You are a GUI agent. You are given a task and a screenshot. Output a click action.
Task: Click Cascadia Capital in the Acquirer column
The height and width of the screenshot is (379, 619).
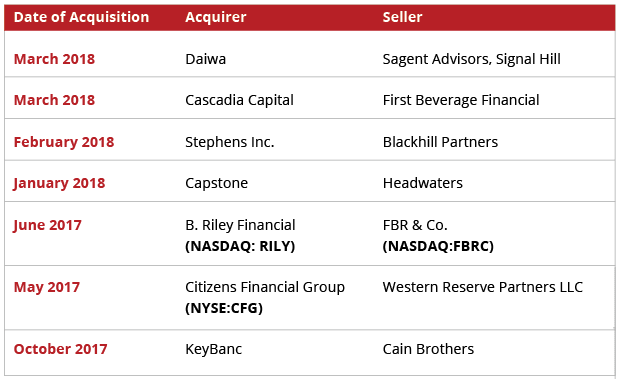point(239,100)
